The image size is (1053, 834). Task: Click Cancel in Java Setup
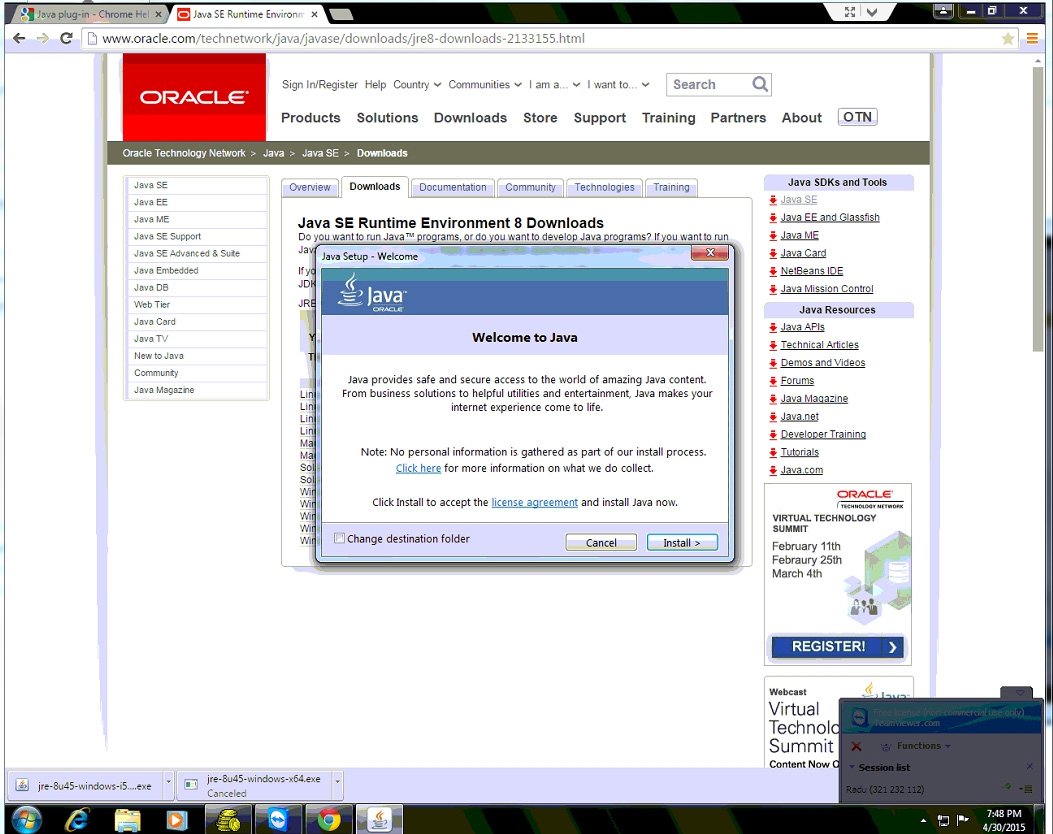(601, 542)
